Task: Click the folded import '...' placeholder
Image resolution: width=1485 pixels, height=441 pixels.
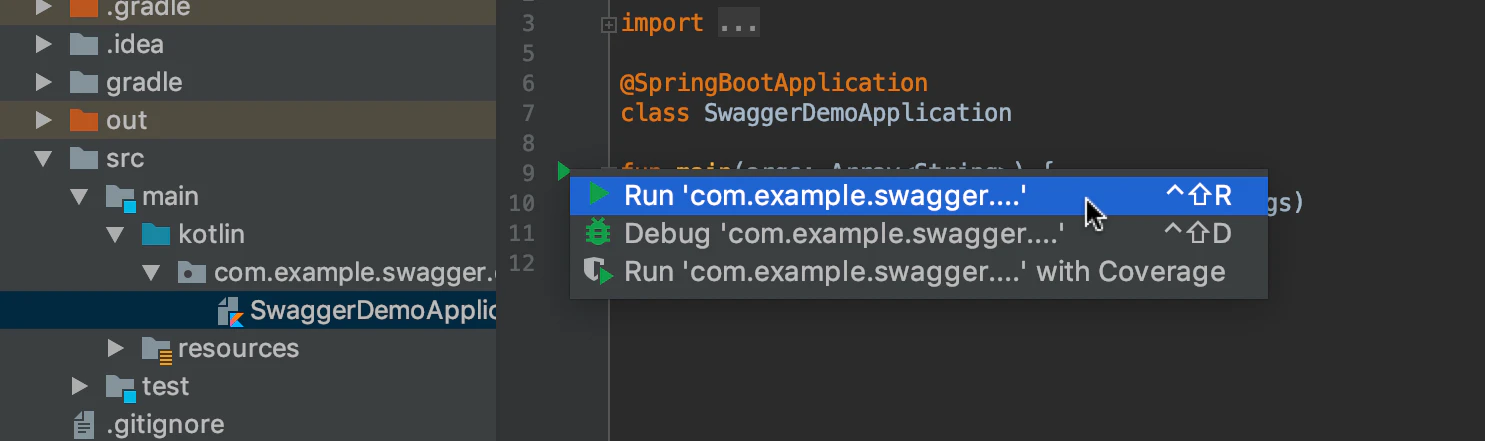Action: click(739, 23)
